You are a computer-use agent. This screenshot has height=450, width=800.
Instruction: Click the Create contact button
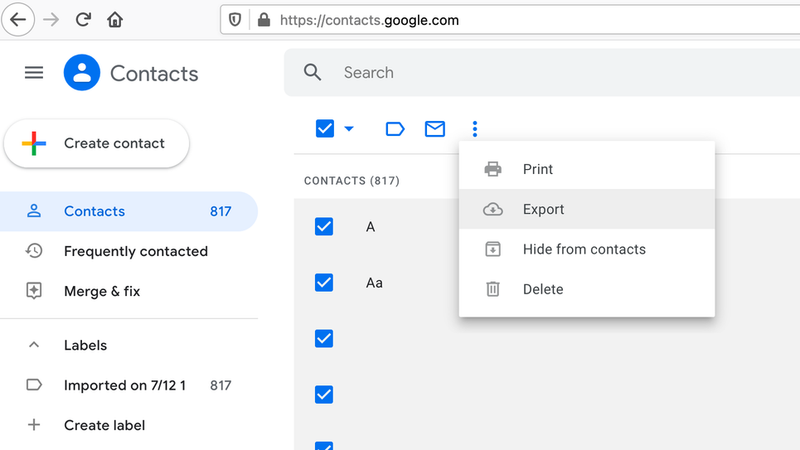coord(97,143)
